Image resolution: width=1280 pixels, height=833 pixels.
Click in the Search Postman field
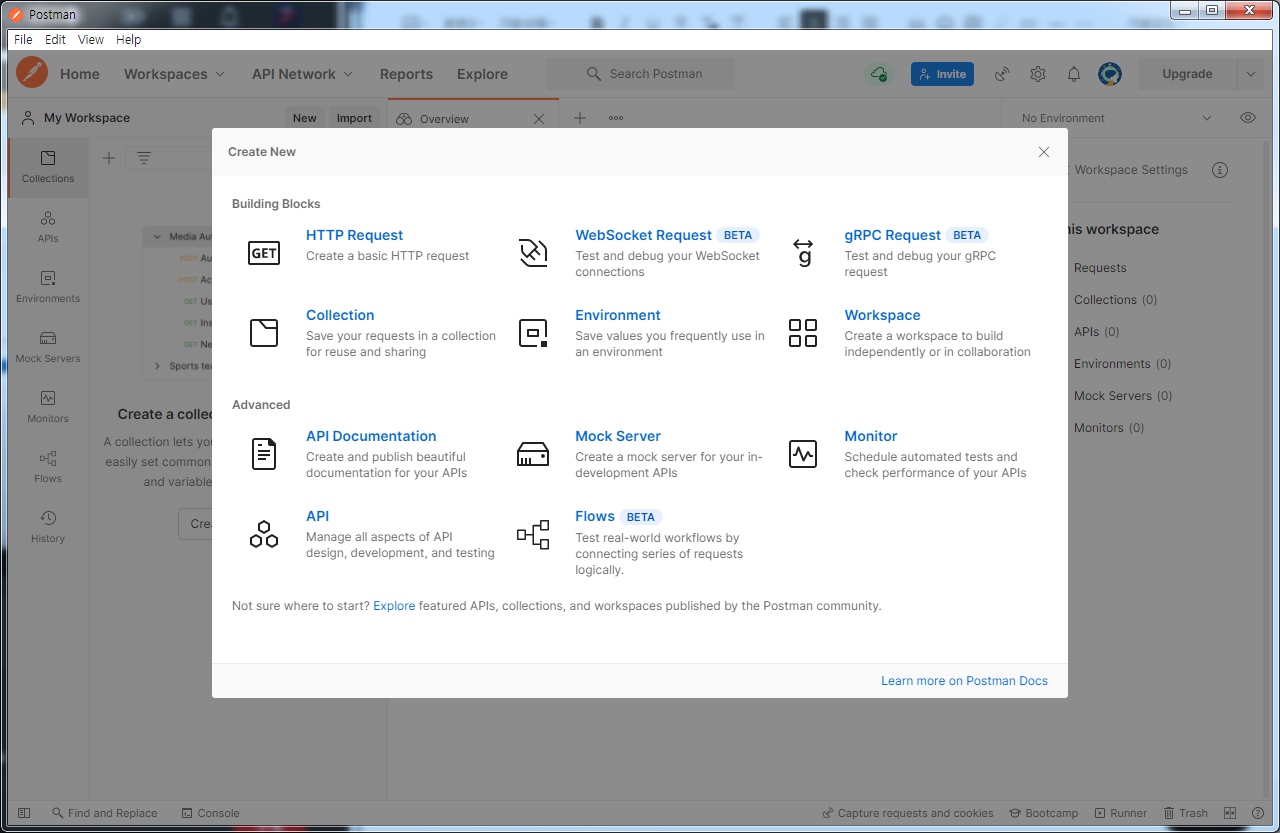[x=640, y=74]
